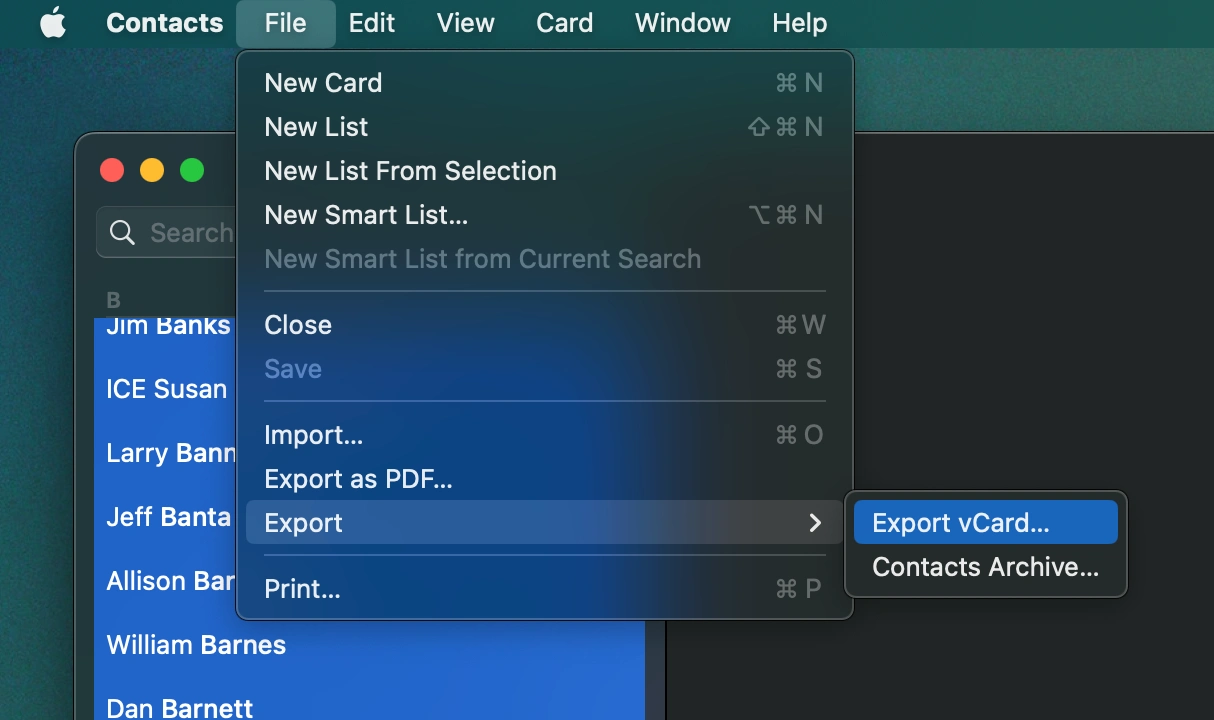Expand the Export submenu chevron
Image resolution: width=1214 pixels, height=720 pixels.
[815, 522]
